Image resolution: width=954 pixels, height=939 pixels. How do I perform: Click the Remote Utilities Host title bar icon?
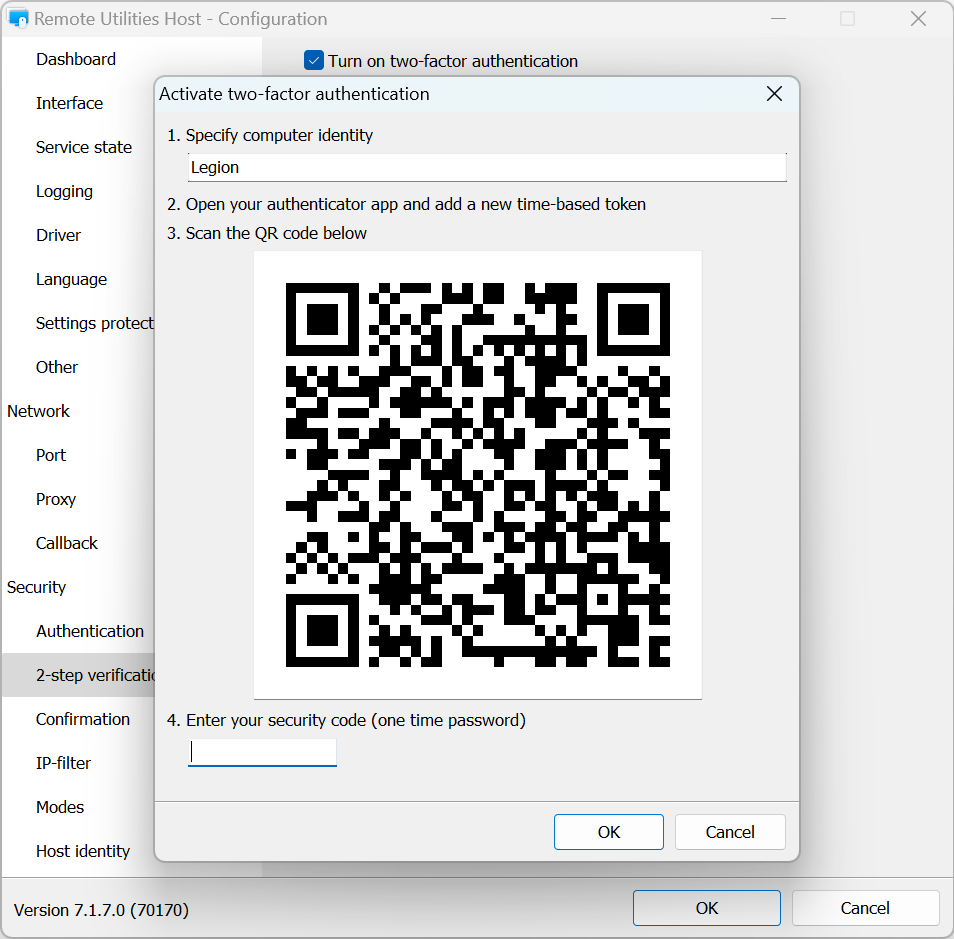[x=18, y=19]
